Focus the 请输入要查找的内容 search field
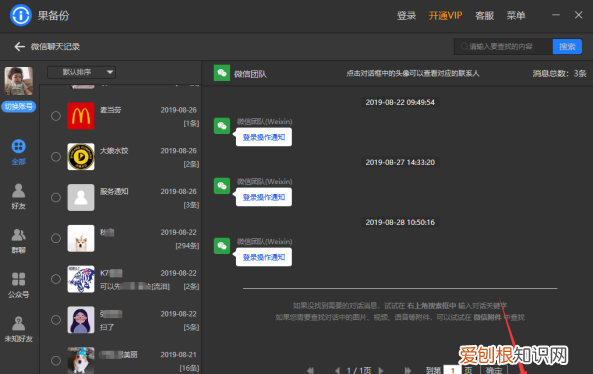Screen dimensions: 593x374 point(503,47)
